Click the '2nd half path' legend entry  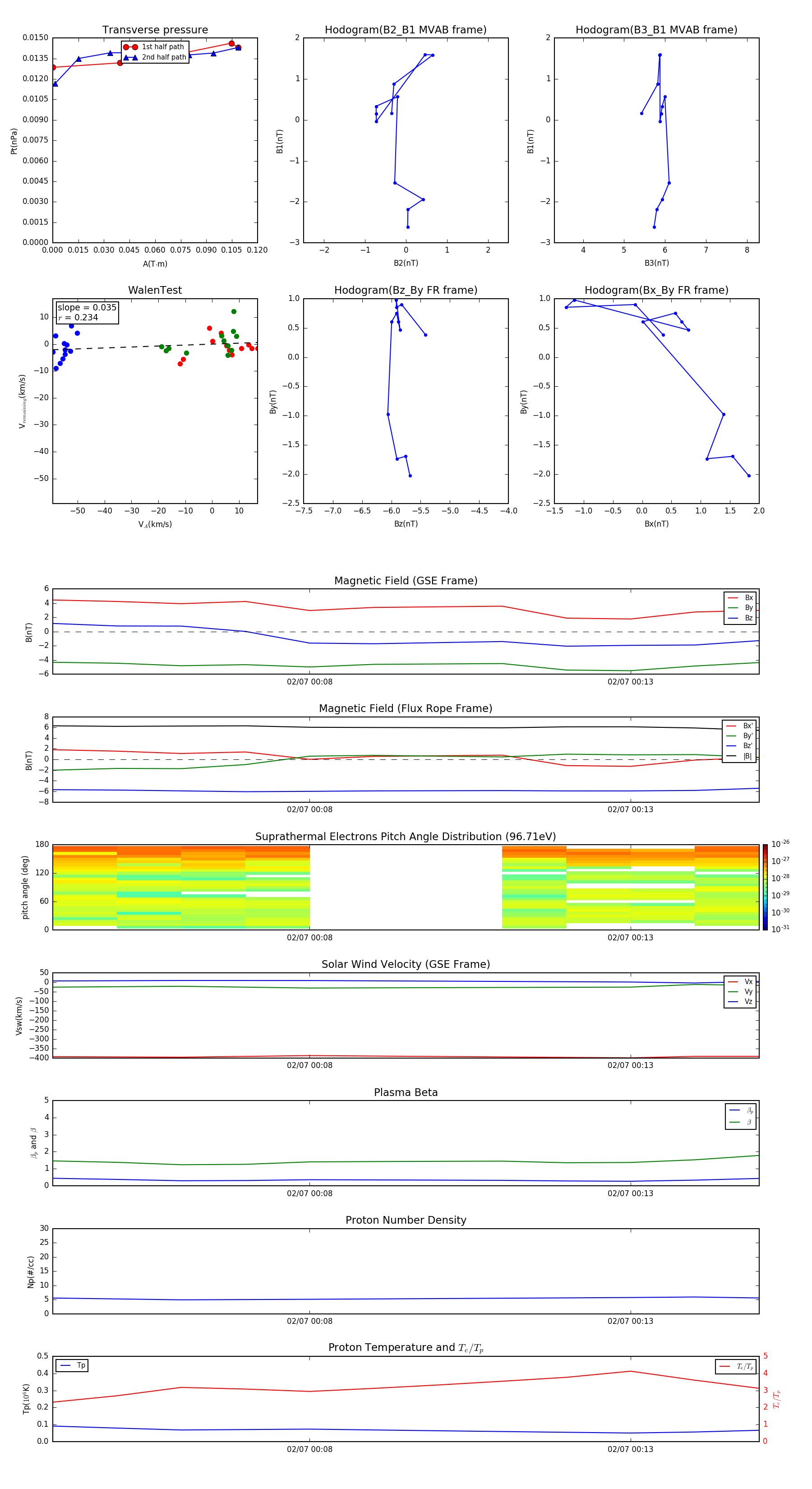point(155,57)
